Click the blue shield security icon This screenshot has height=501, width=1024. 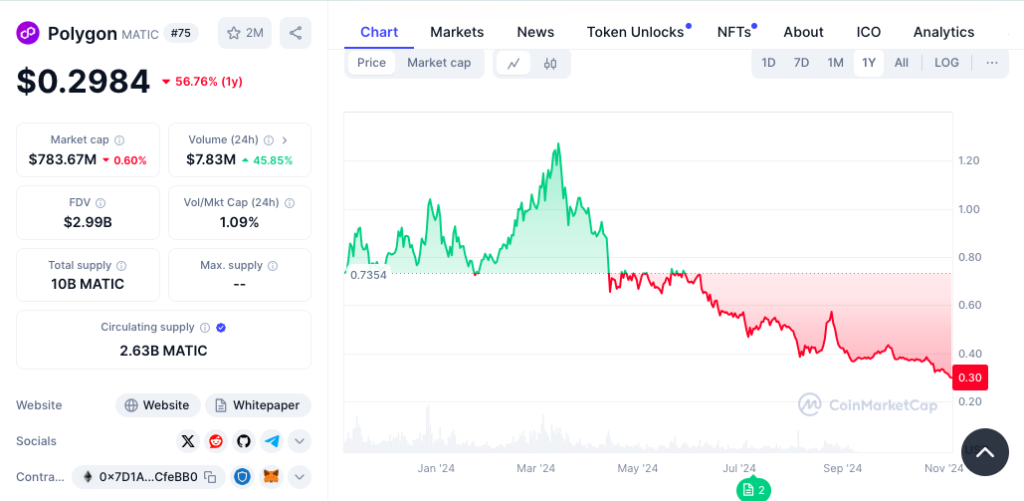click(242, 477)
